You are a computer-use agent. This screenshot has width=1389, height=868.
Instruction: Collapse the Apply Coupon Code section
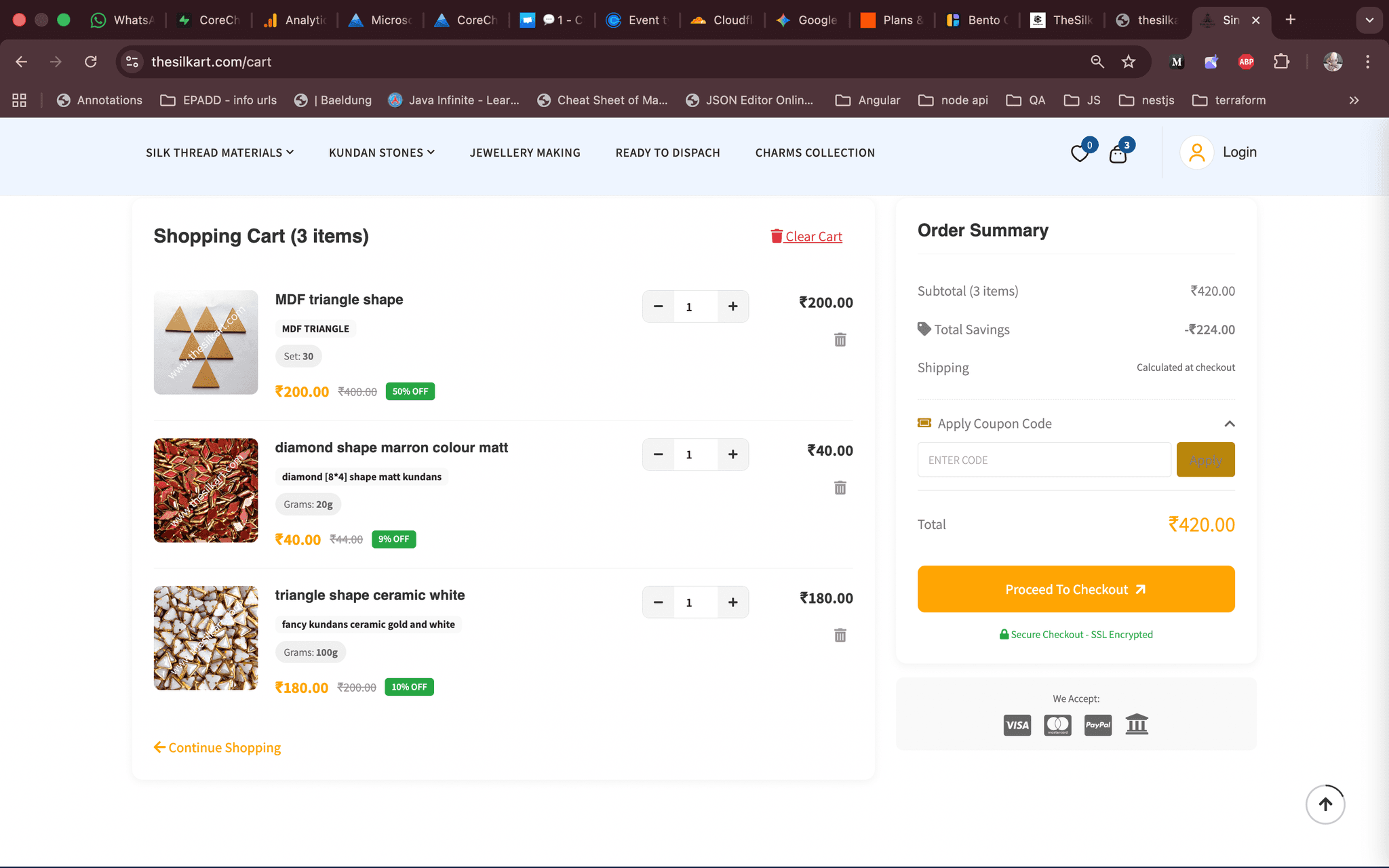click(1229, 424)
